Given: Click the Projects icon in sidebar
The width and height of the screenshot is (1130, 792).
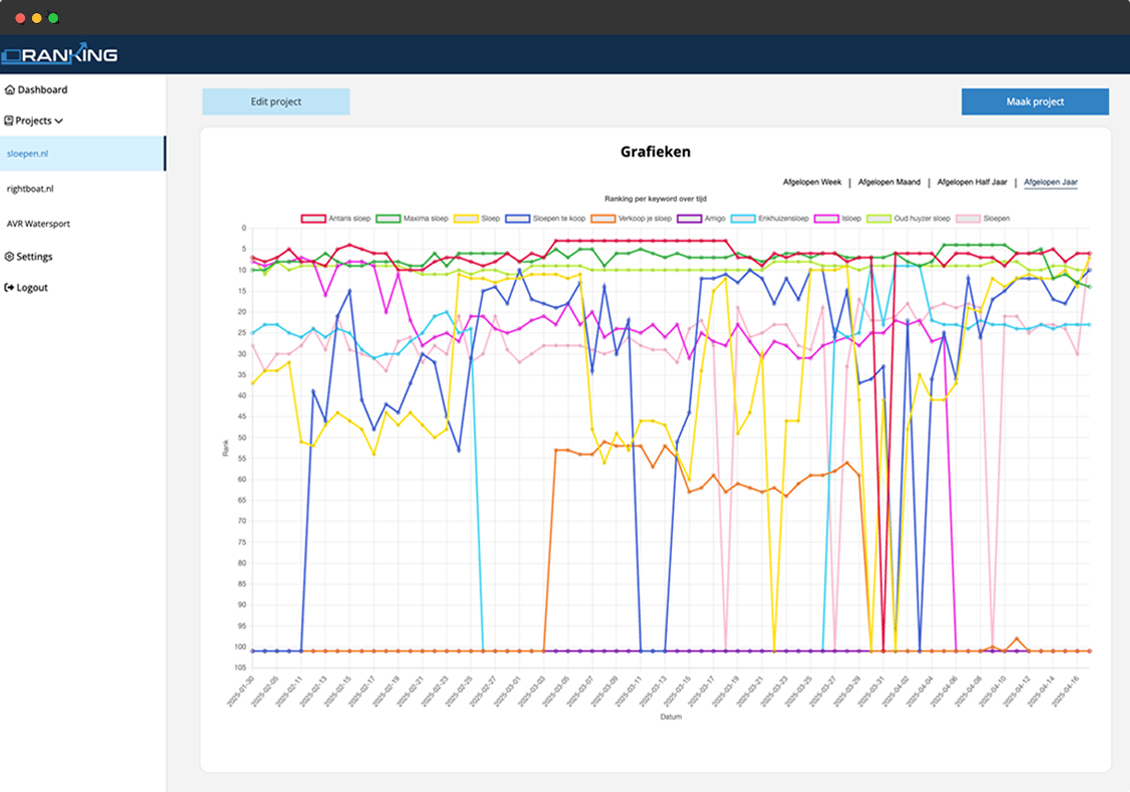Looking at the screenshot, I should 9,121.
